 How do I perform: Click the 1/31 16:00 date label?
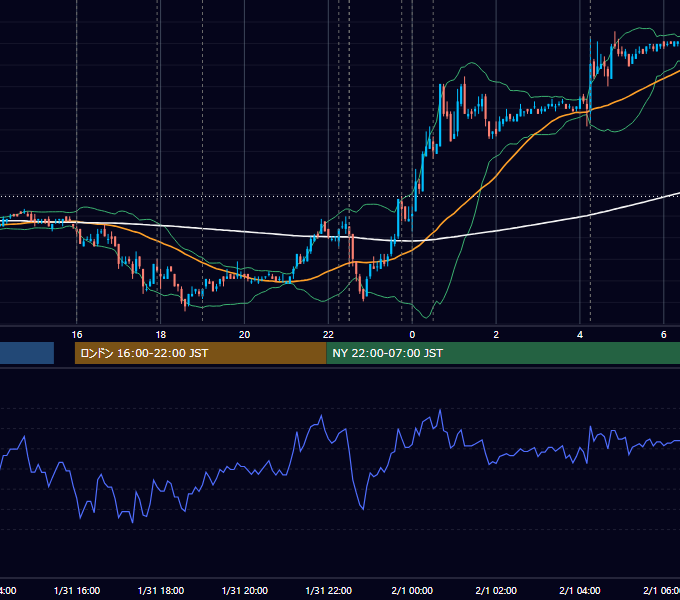click(x=77, y=590)
